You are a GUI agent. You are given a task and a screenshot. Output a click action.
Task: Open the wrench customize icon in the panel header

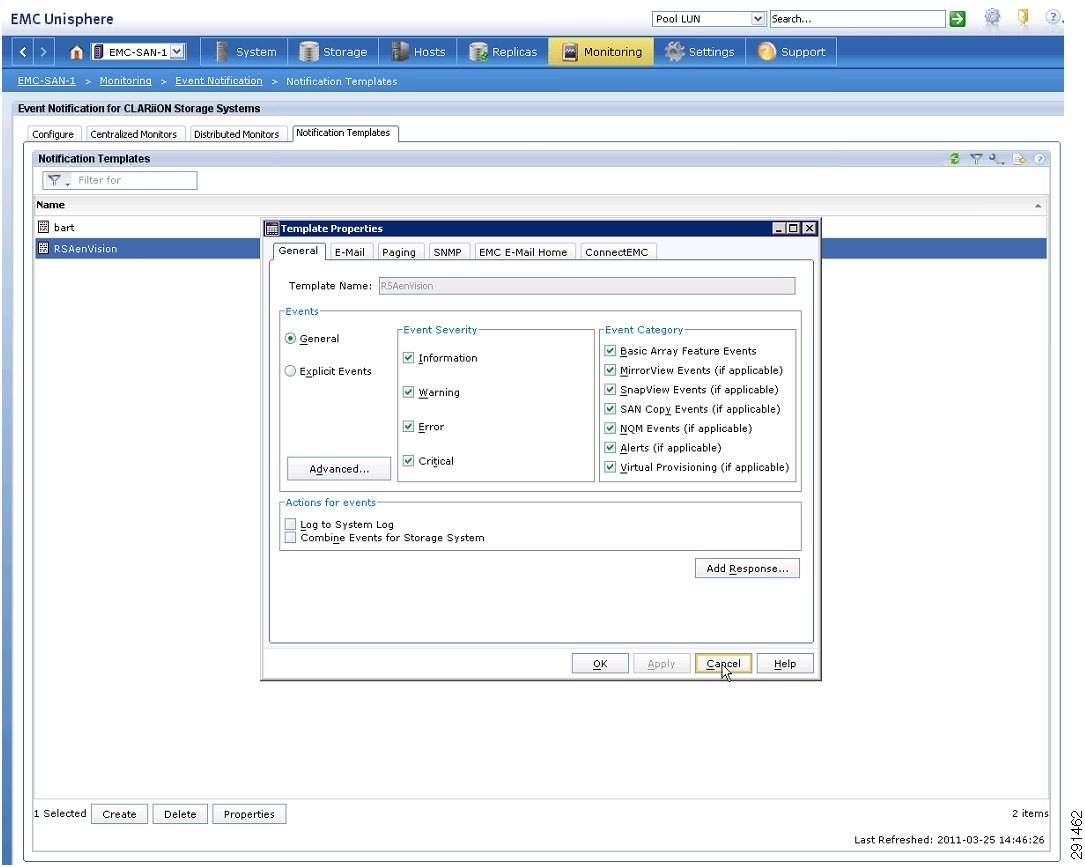[x=996, y=158]
